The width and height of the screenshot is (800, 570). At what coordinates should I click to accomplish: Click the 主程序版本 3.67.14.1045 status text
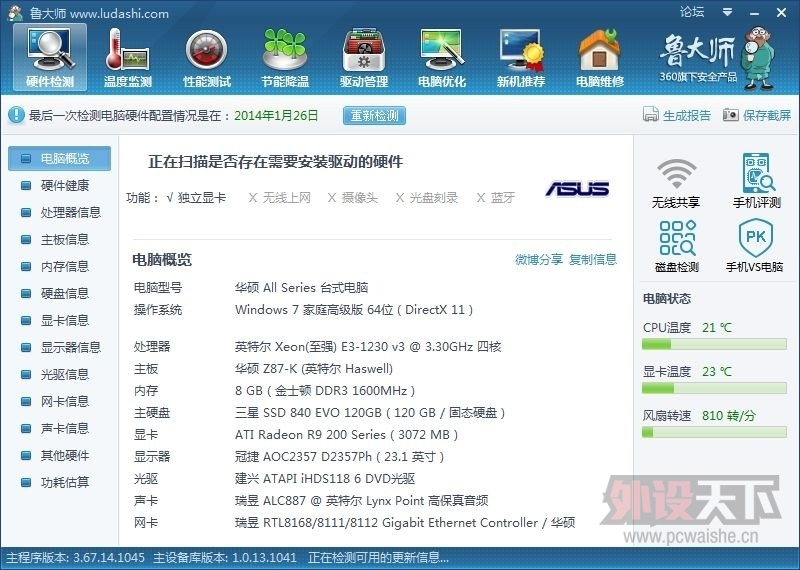click(75, 557)
